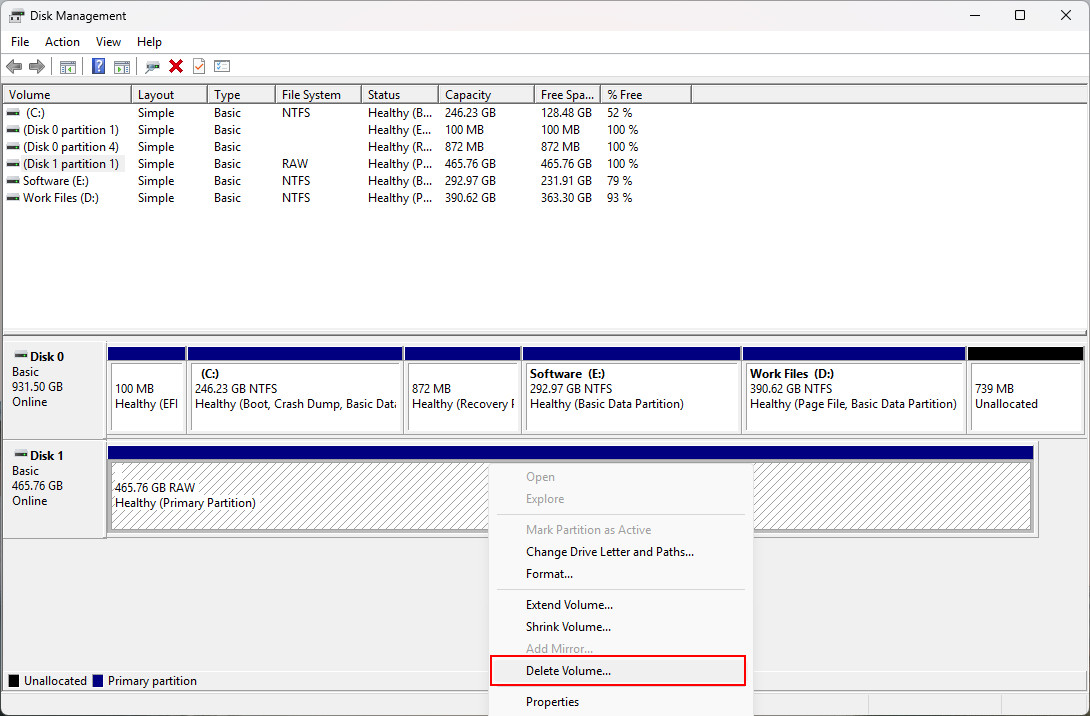Open the View menu
Screen dimensions: 1090x716
click(108, 42)
